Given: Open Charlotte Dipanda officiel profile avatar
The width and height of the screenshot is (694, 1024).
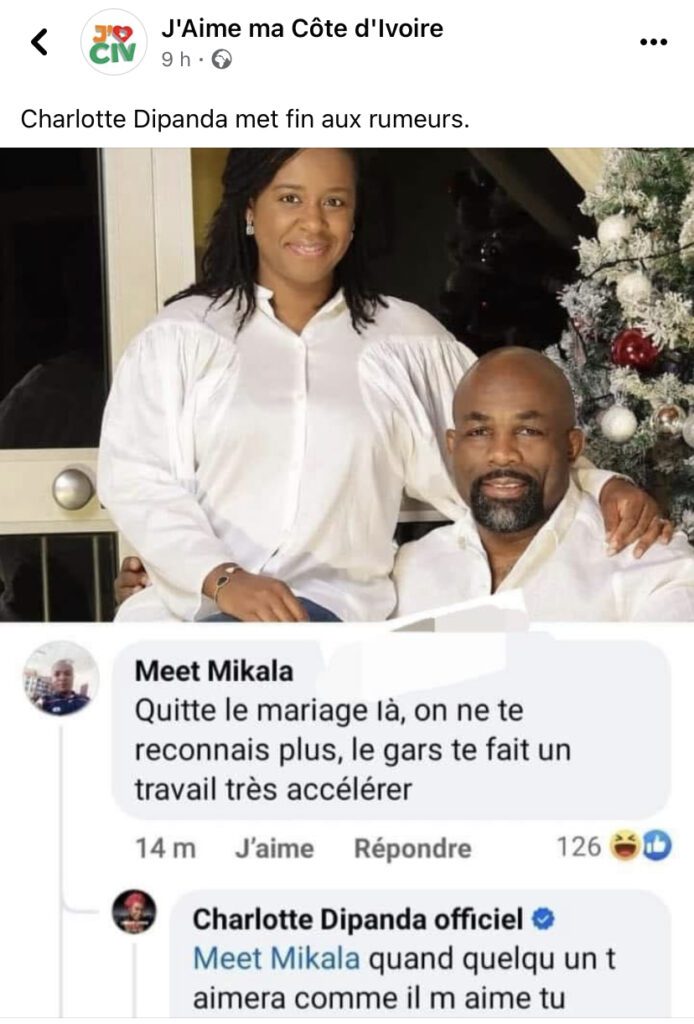Looking at the screenshot, I should pyautogui.click(x=134, y=911).
